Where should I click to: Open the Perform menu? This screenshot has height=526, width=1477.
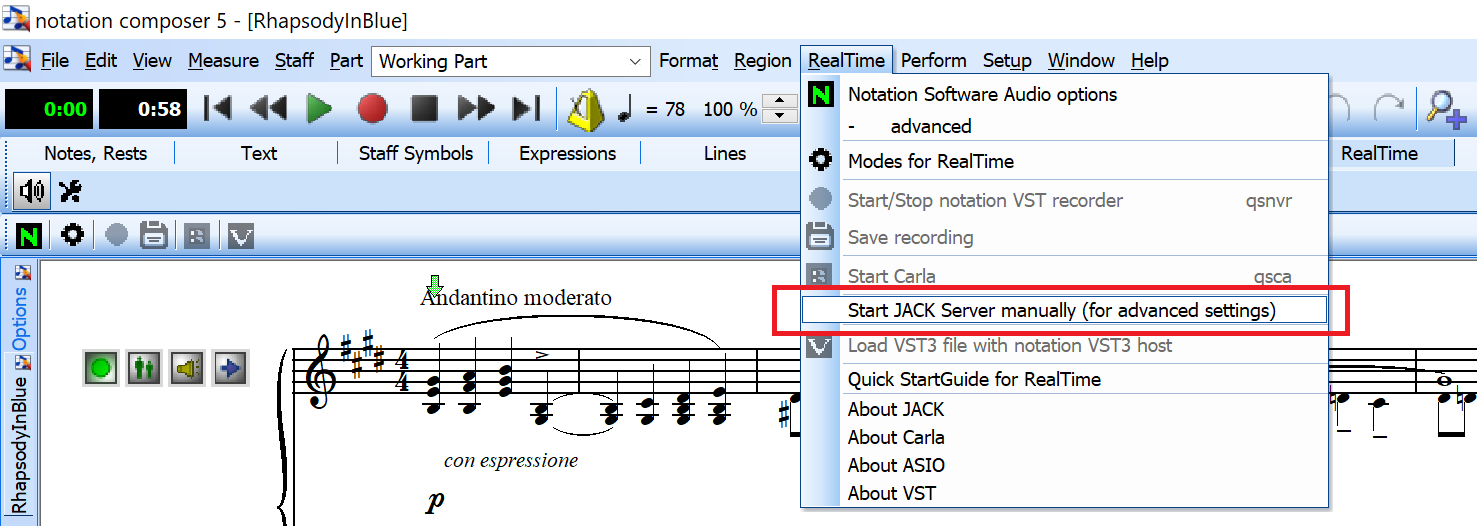pyautogui.click(x=933, y=61)
